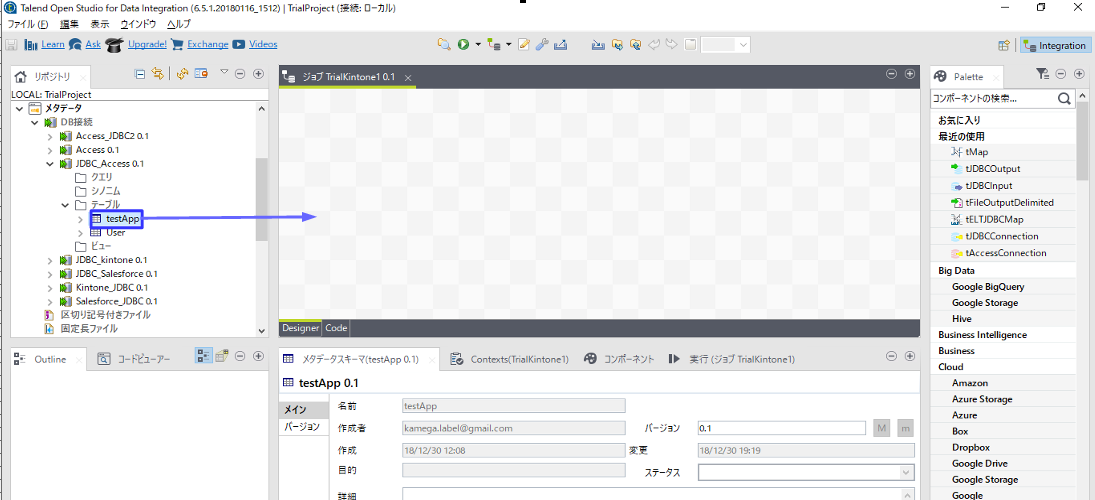The image size is (1095, 500).
Task: Expand the JDBC_kintone 0.1 connection
Action: tap(50, 260)
